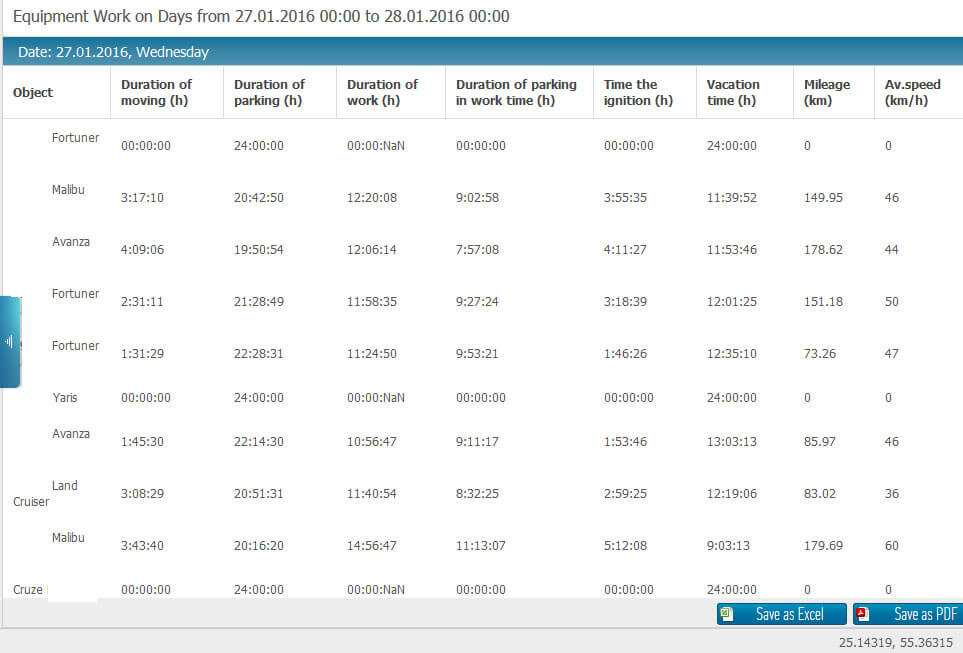Select the Time the ignition (h) header

(638, 93)
